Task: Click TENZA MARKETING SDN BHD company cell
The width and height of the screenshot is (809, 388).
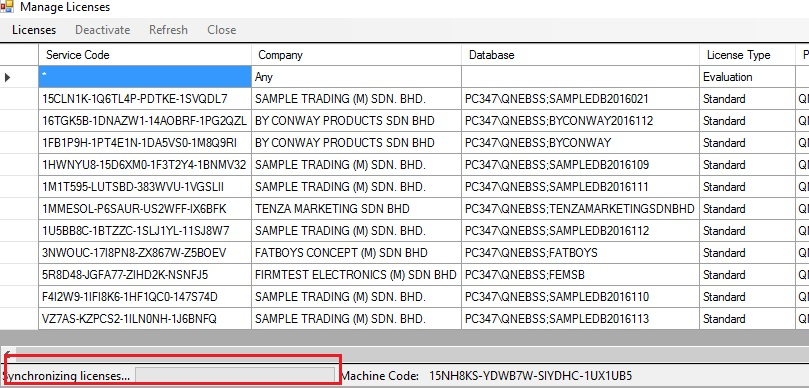Action: point(357,209)
